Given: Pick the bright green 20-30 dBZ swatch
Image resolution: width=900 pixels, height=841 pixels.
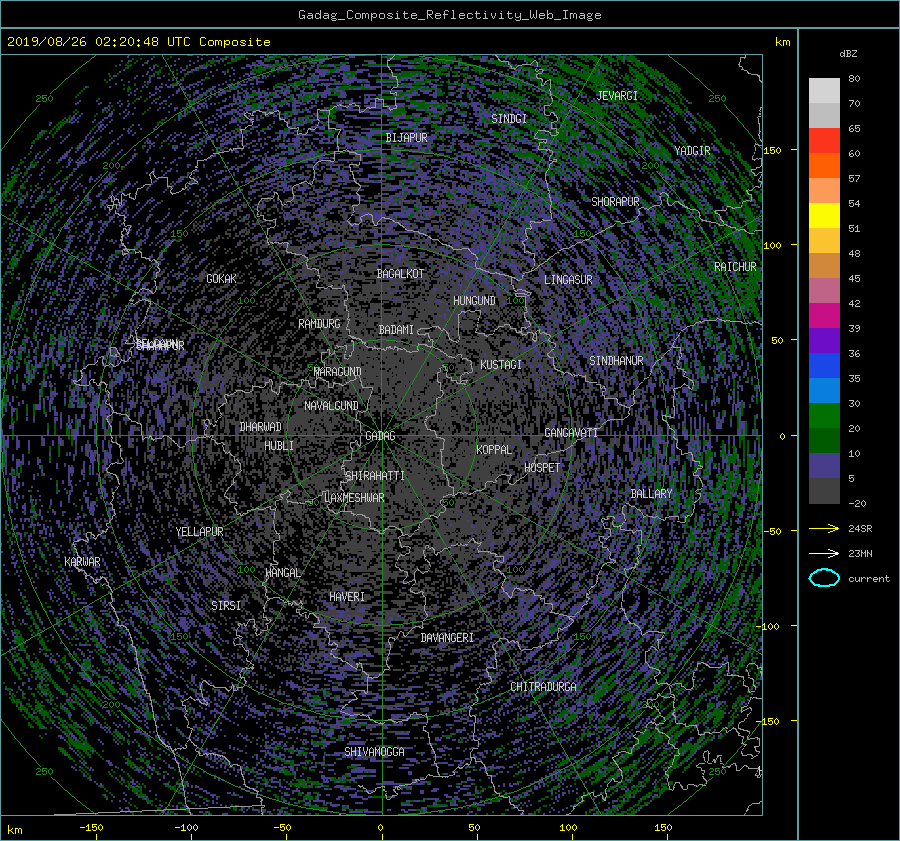Looking at the screenshot, I should (x=824, y=415).
